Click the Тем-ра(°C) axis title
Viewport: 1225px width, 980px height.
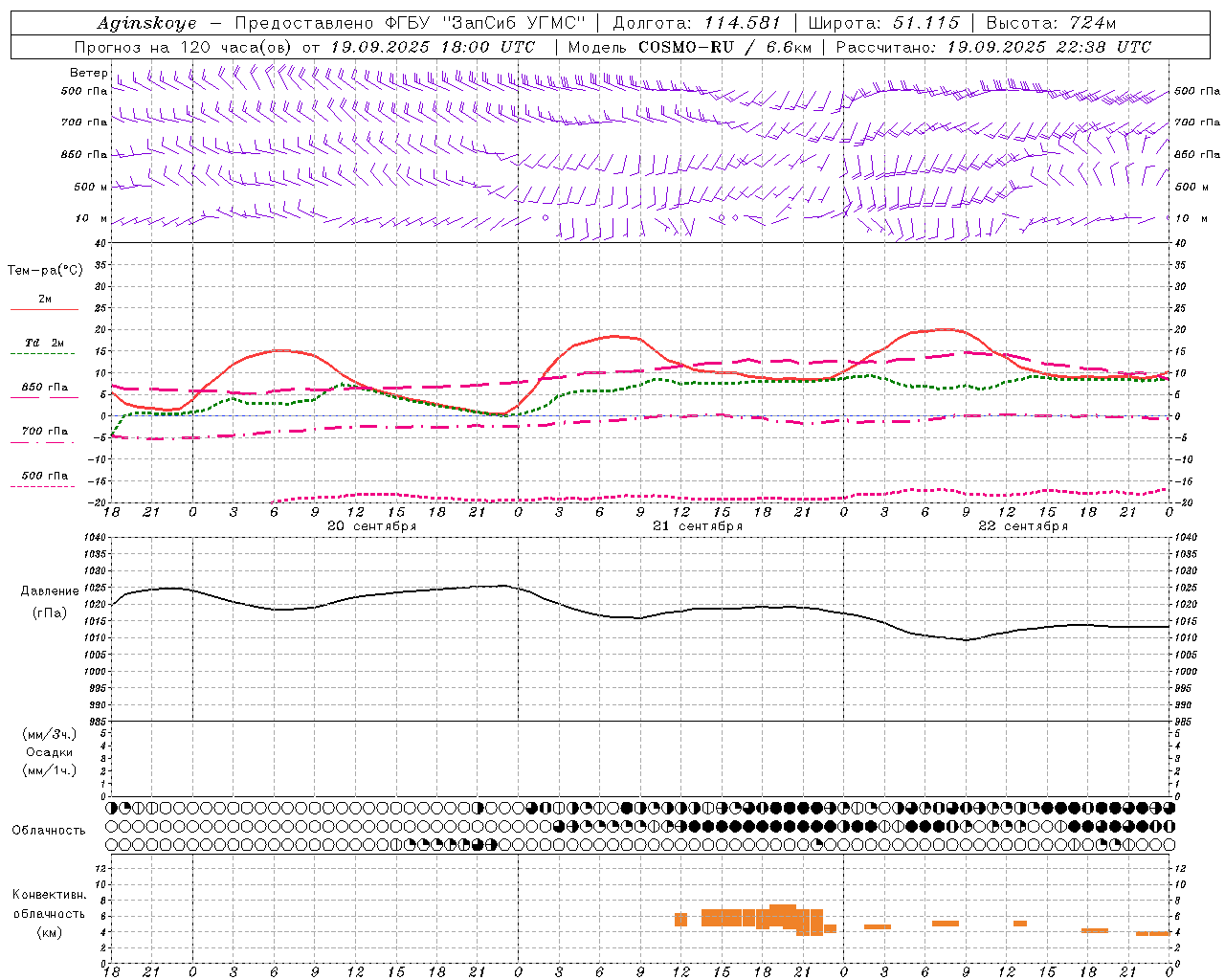(45, 271)
